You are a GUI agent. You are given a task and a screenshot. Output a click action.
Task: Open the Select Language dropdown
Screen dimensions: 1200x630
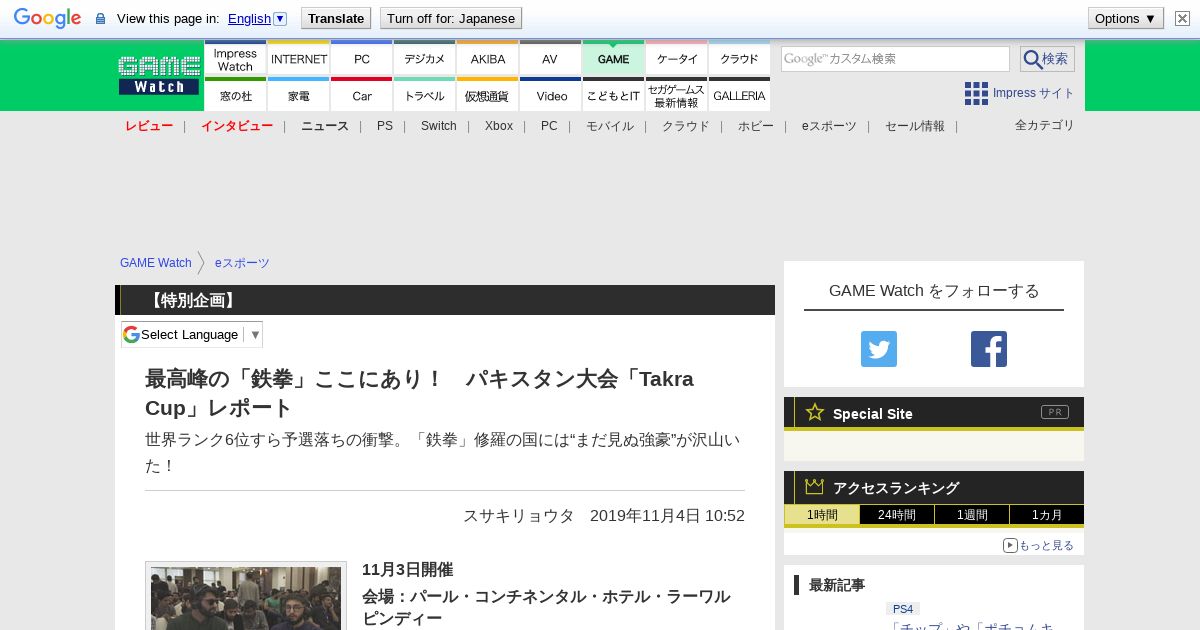click(x=192, y=334)
